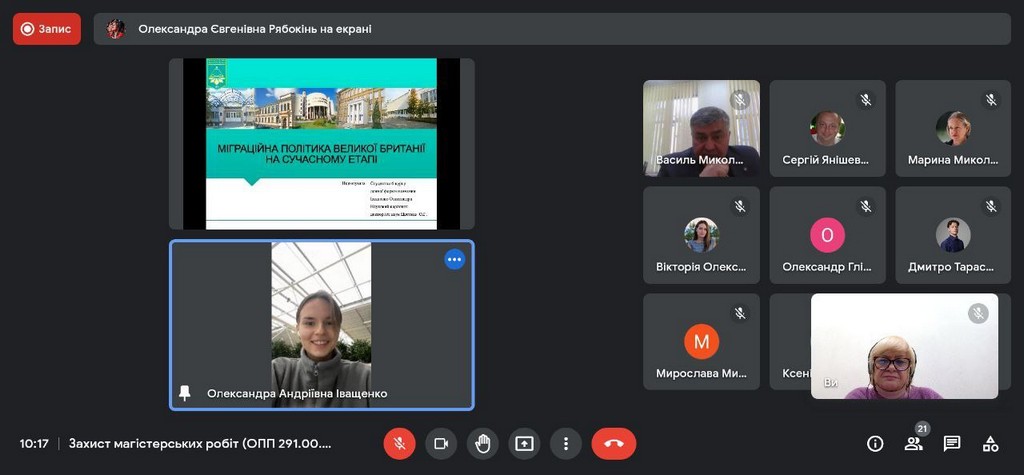Toggle the microphone mute button
This screenshot has width=1024, height=475.
pos(399,443)
